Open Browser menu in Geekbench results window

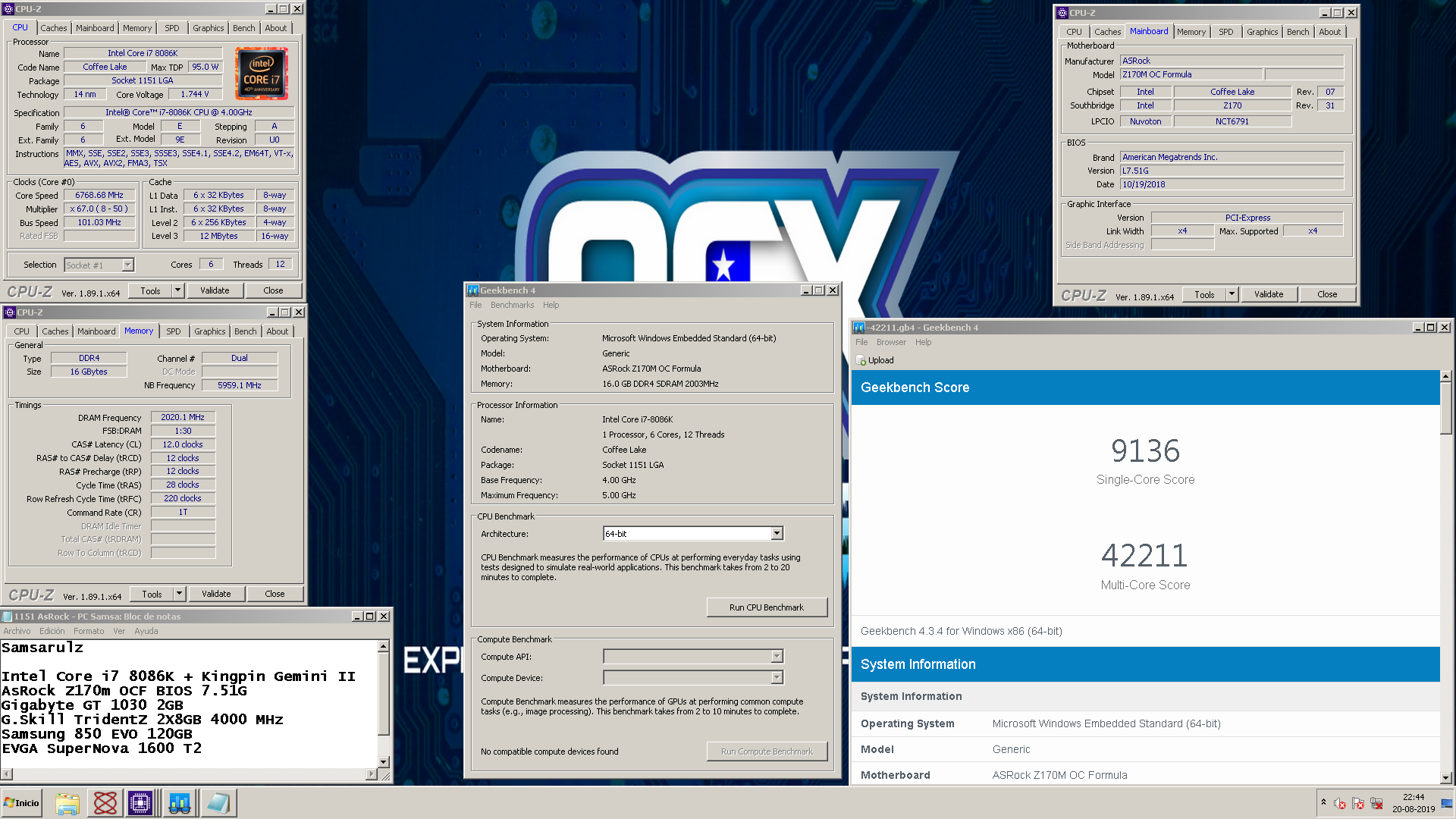click(891, 342)
